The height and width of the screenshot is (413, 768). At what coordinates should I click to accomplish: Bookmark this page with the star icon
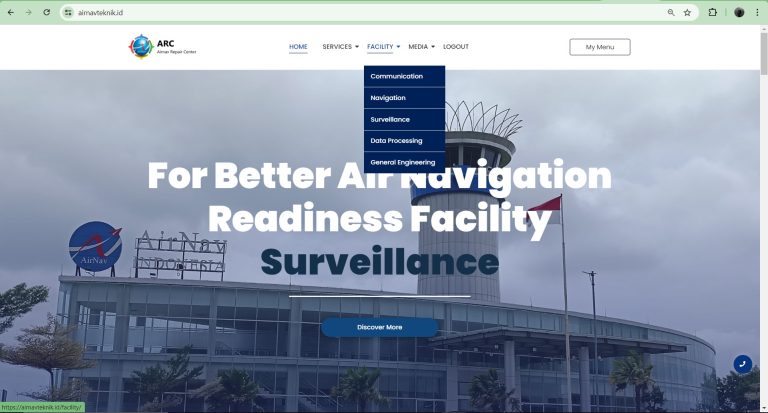tap(687, 13)
